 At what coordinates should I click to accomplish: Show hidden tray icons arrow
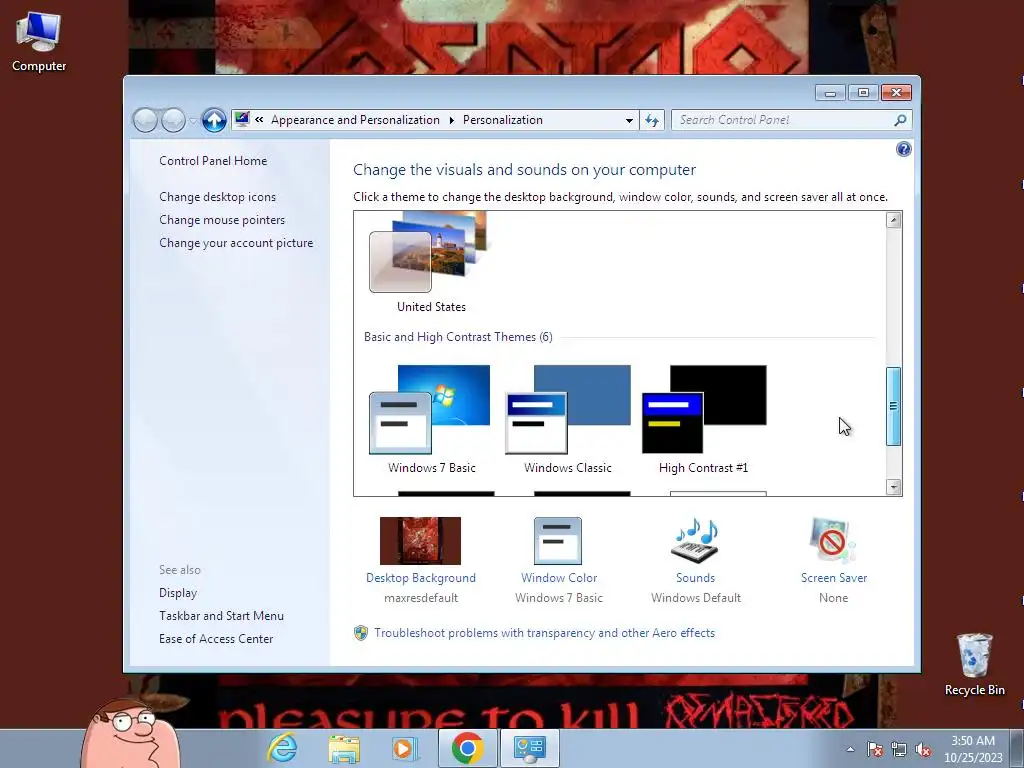click(850, 749)
